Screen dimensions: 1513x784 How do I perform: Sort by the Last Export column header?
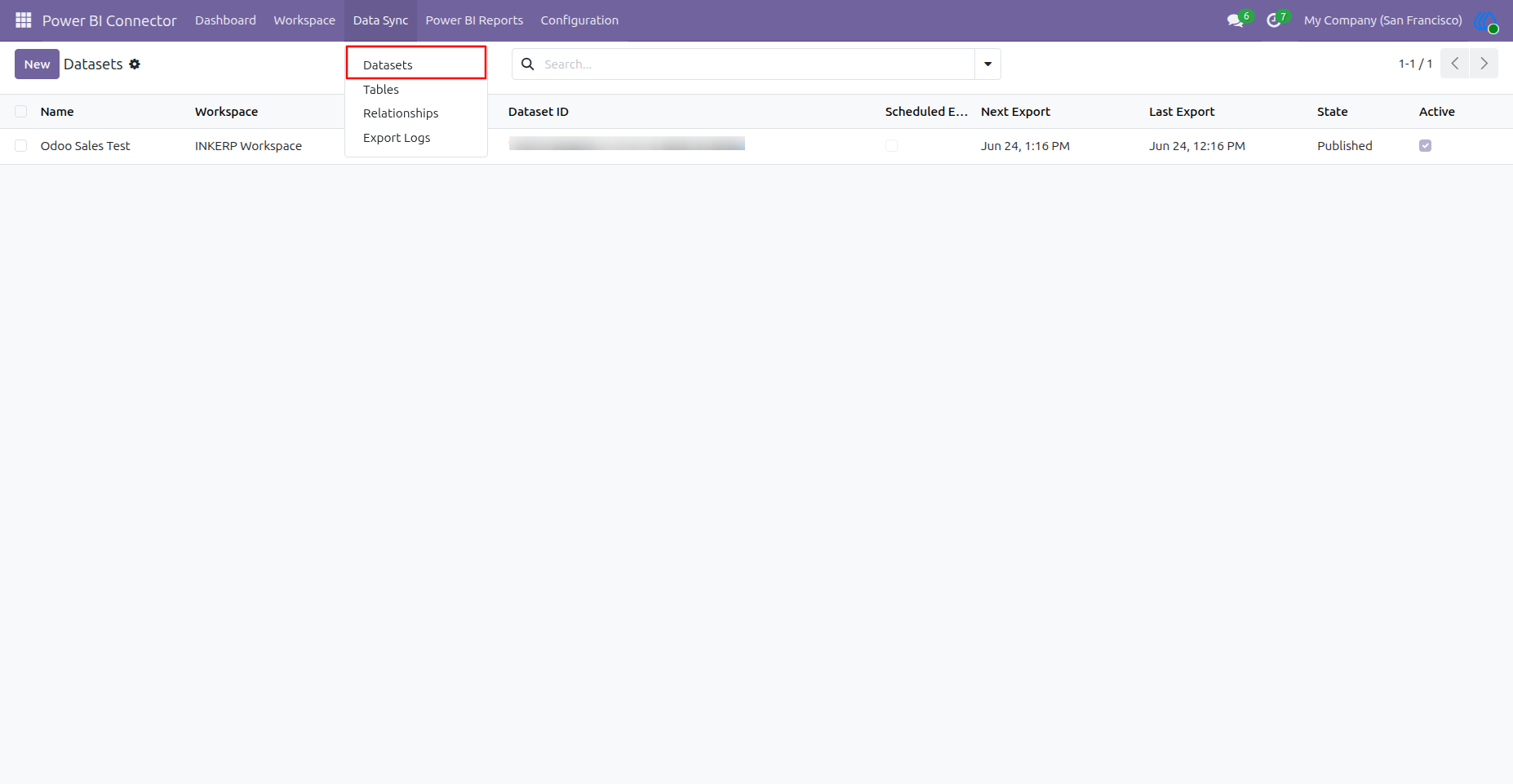[x=1182, y=112]
